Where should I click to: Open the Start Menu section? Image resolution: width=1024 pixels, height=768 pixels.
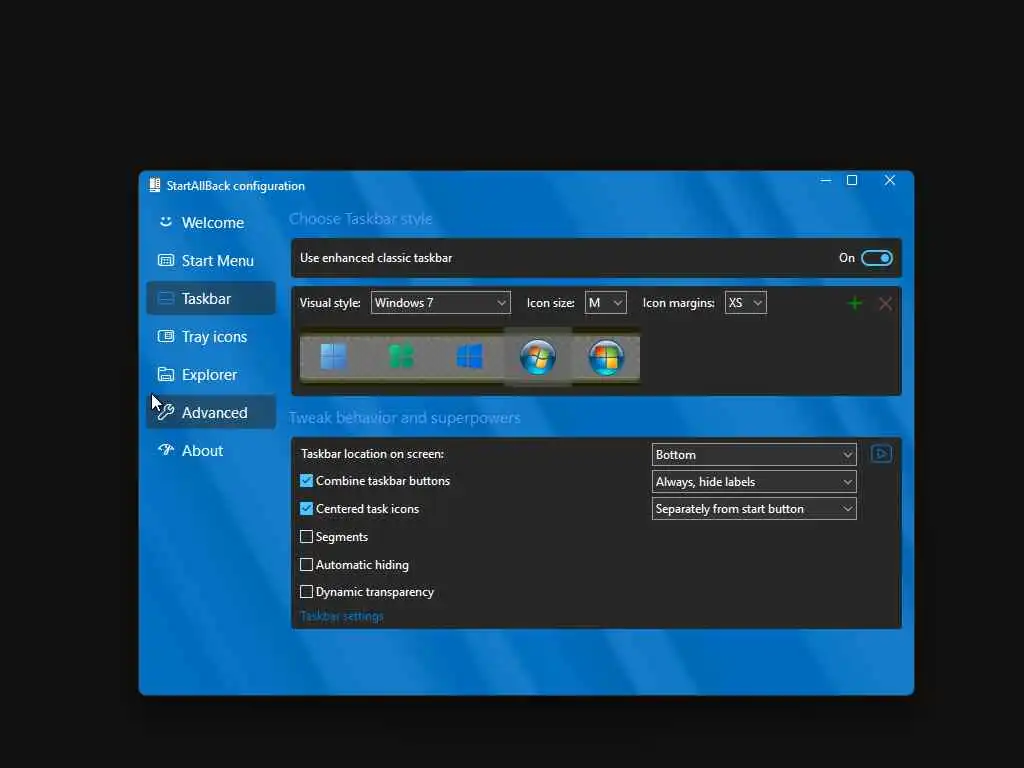(x=211, y=261)
